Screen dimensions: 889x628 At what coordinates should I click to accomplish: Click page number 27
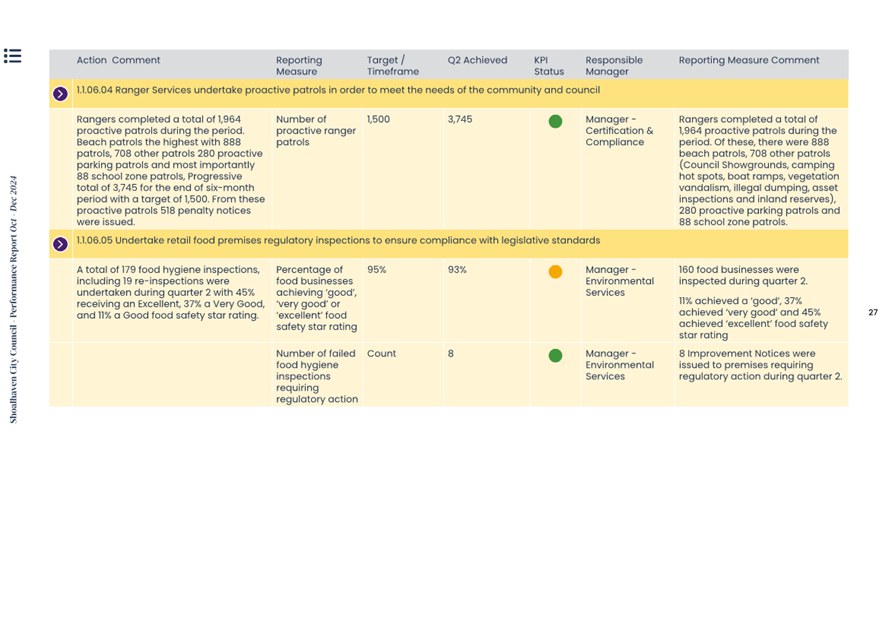pyautogui.click(x=872, y=313)
